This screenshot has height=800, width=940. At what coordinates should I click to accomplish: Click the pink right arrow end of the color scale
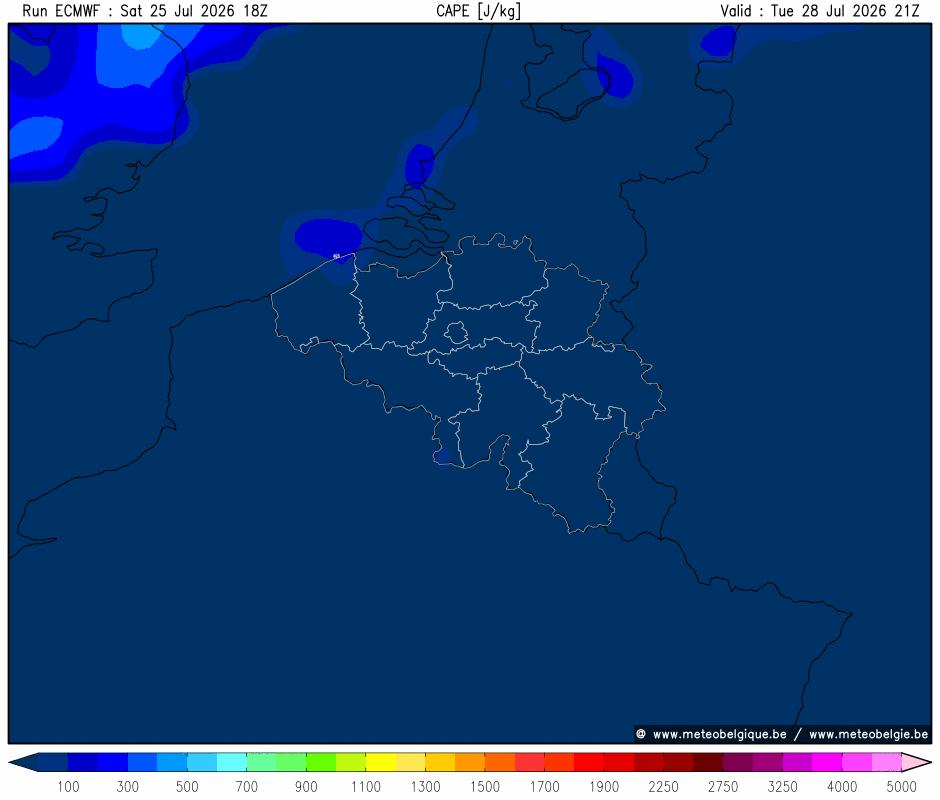pyautogui.click(x=916, y=762)
